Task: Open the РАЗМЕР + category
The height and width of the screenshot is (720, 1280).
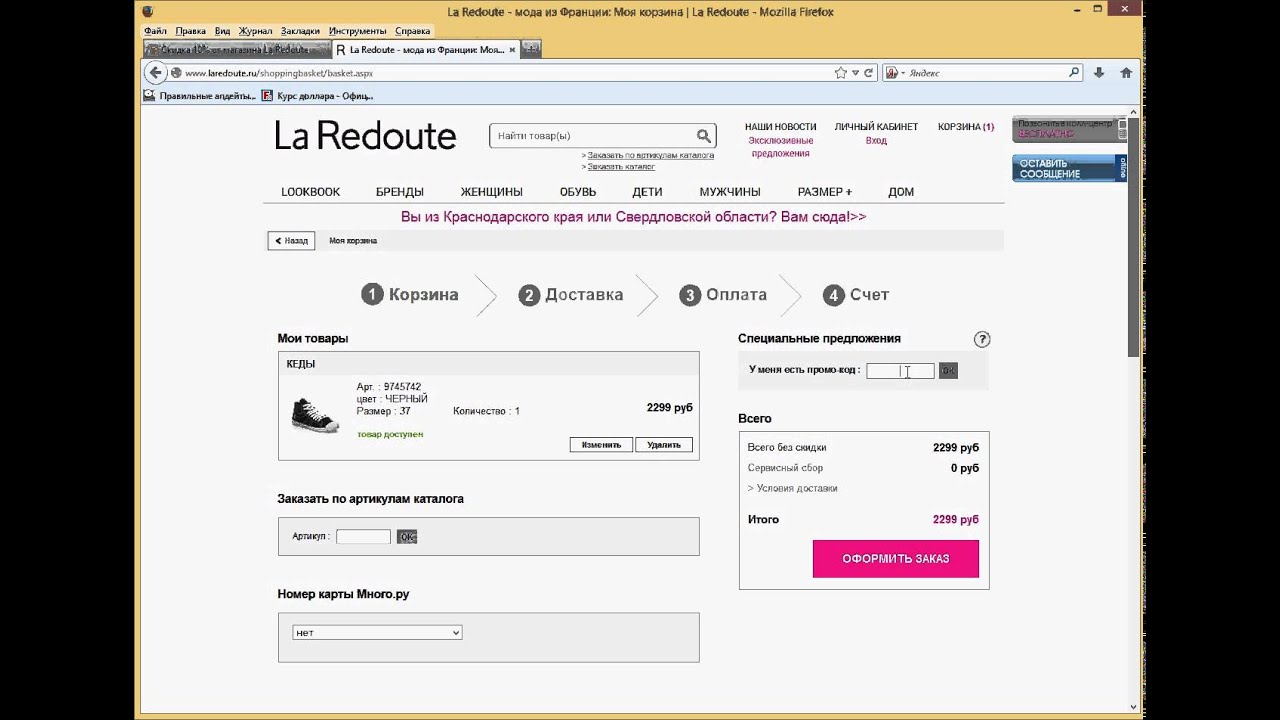Action: (x=825, y=192)
